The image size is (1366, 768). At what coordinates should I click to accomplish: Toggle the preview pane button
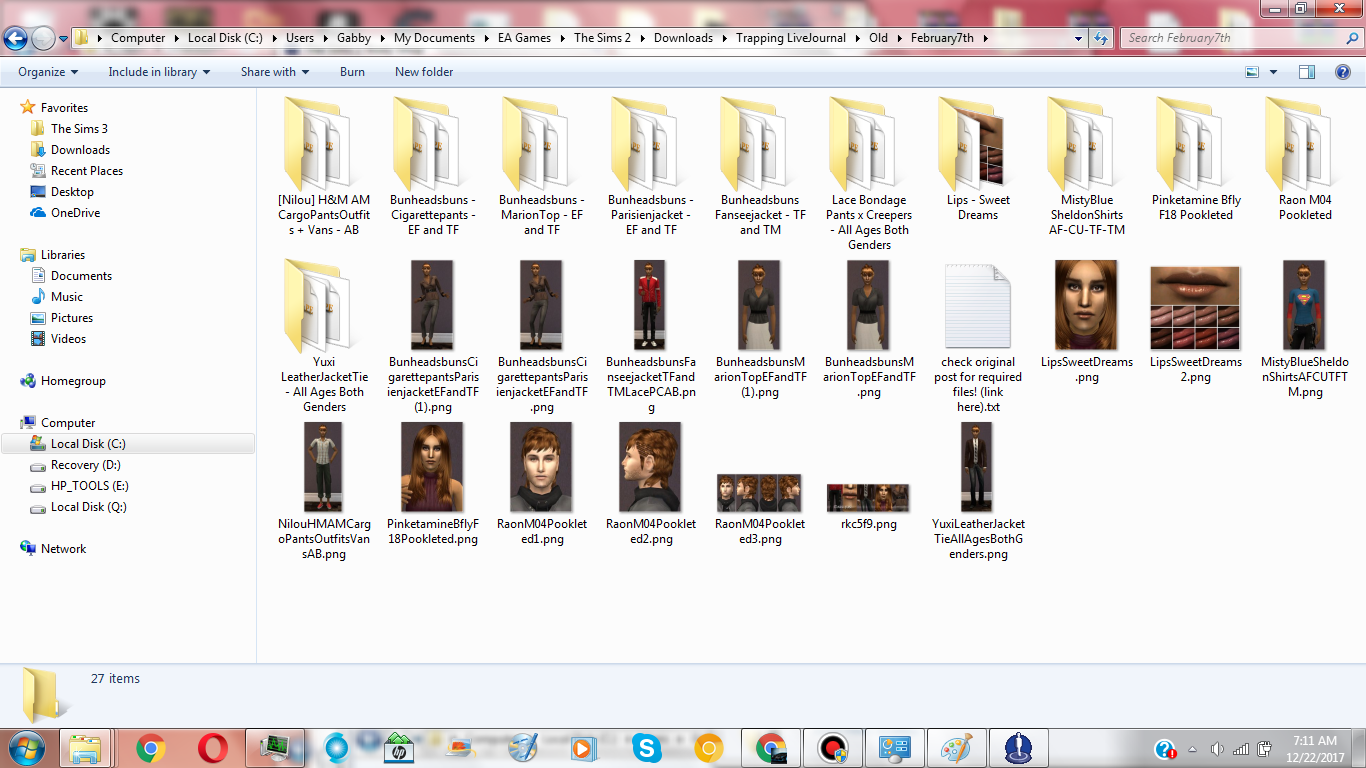coord(1306,72)
